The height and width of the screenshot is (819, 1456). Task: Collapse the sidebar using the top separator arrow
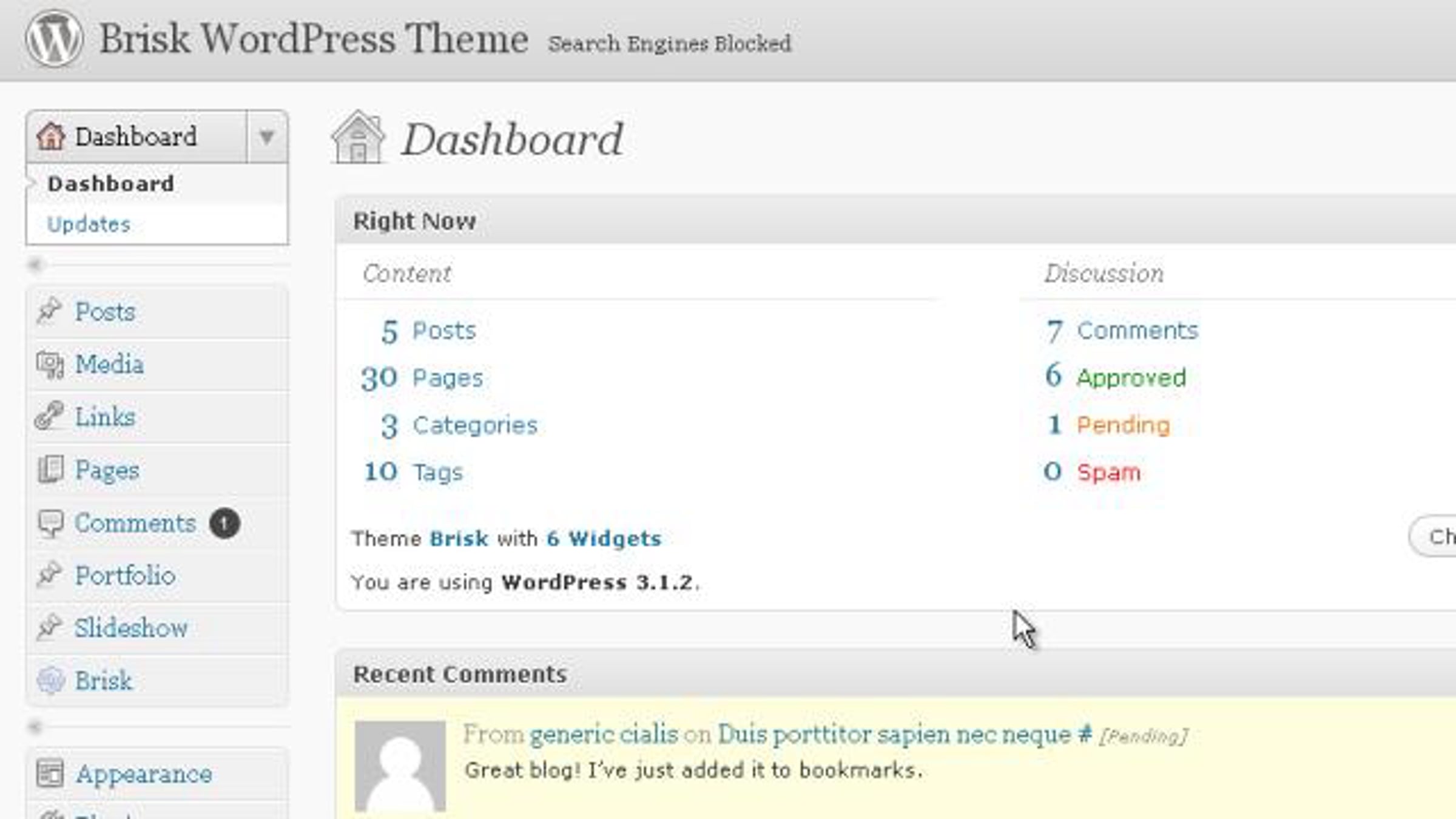coord(35,265)
